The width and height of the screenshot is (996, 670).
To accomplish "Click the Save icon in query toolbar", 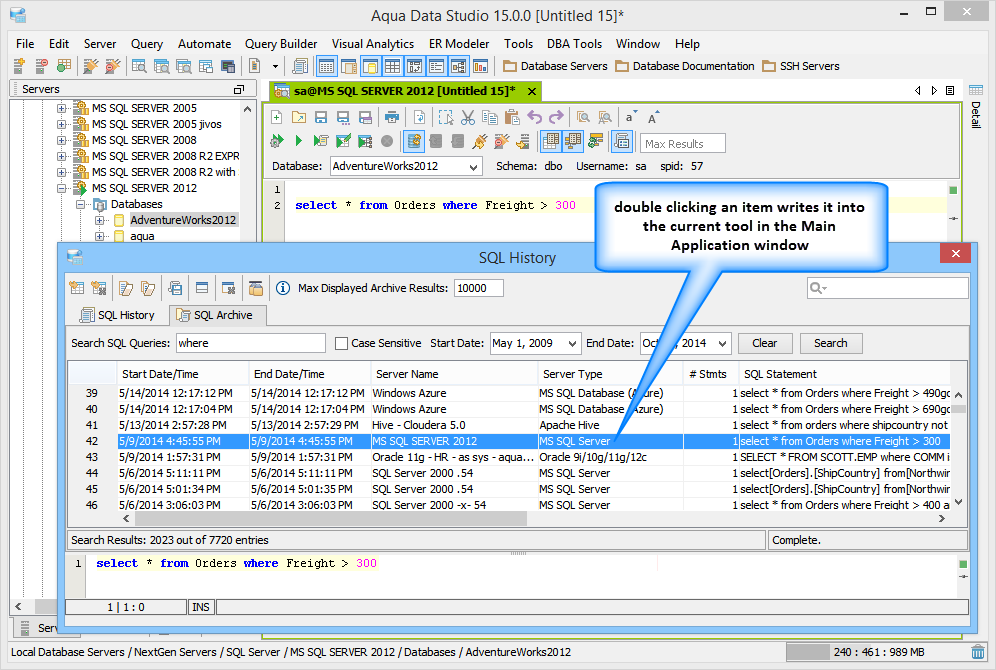I will (x=321, y=117).
